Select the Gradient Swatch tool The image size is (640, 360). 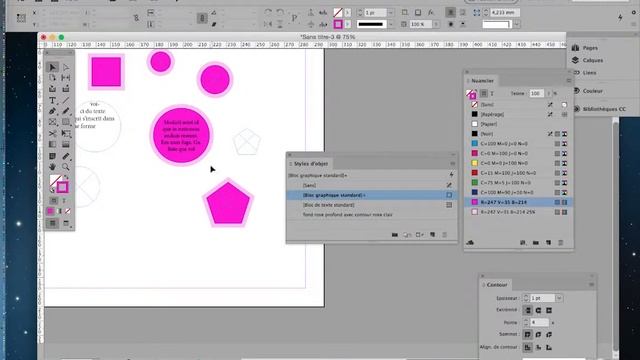pyautogui.click(x=52, y=144)
